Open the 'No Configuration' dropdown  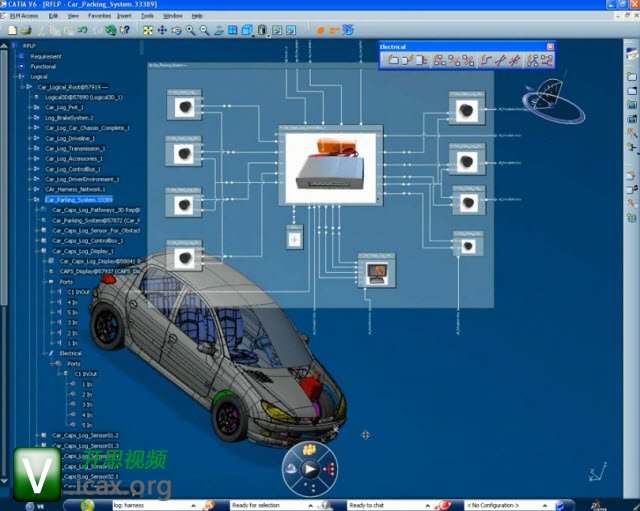(x=544, y=505)
